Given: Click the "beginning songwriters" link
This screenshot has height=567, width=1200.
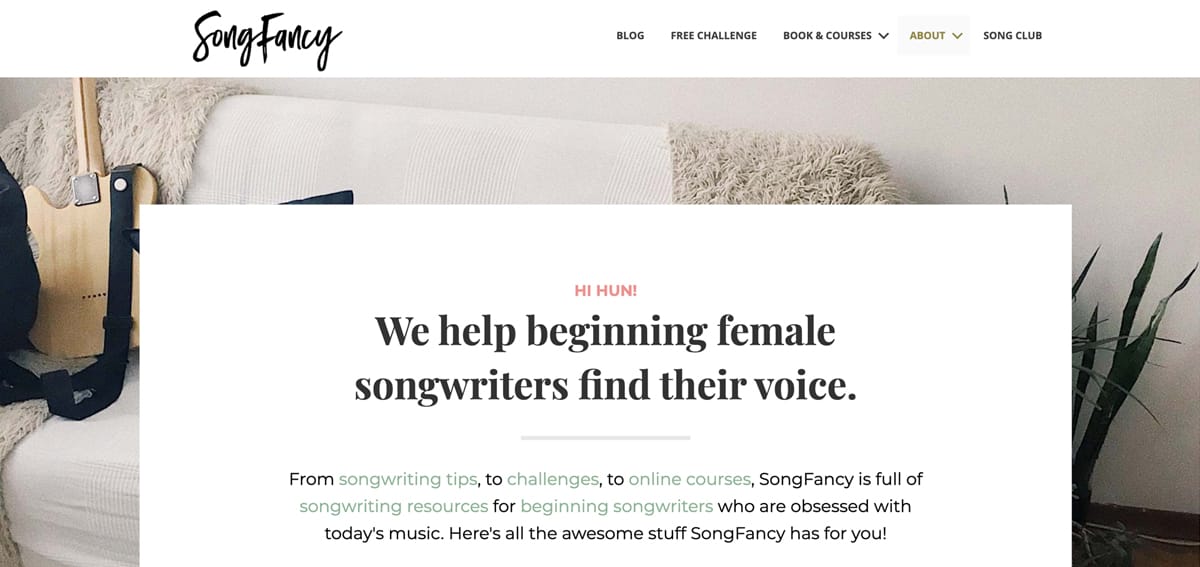Looking at the screenshot, I should 616,506.
